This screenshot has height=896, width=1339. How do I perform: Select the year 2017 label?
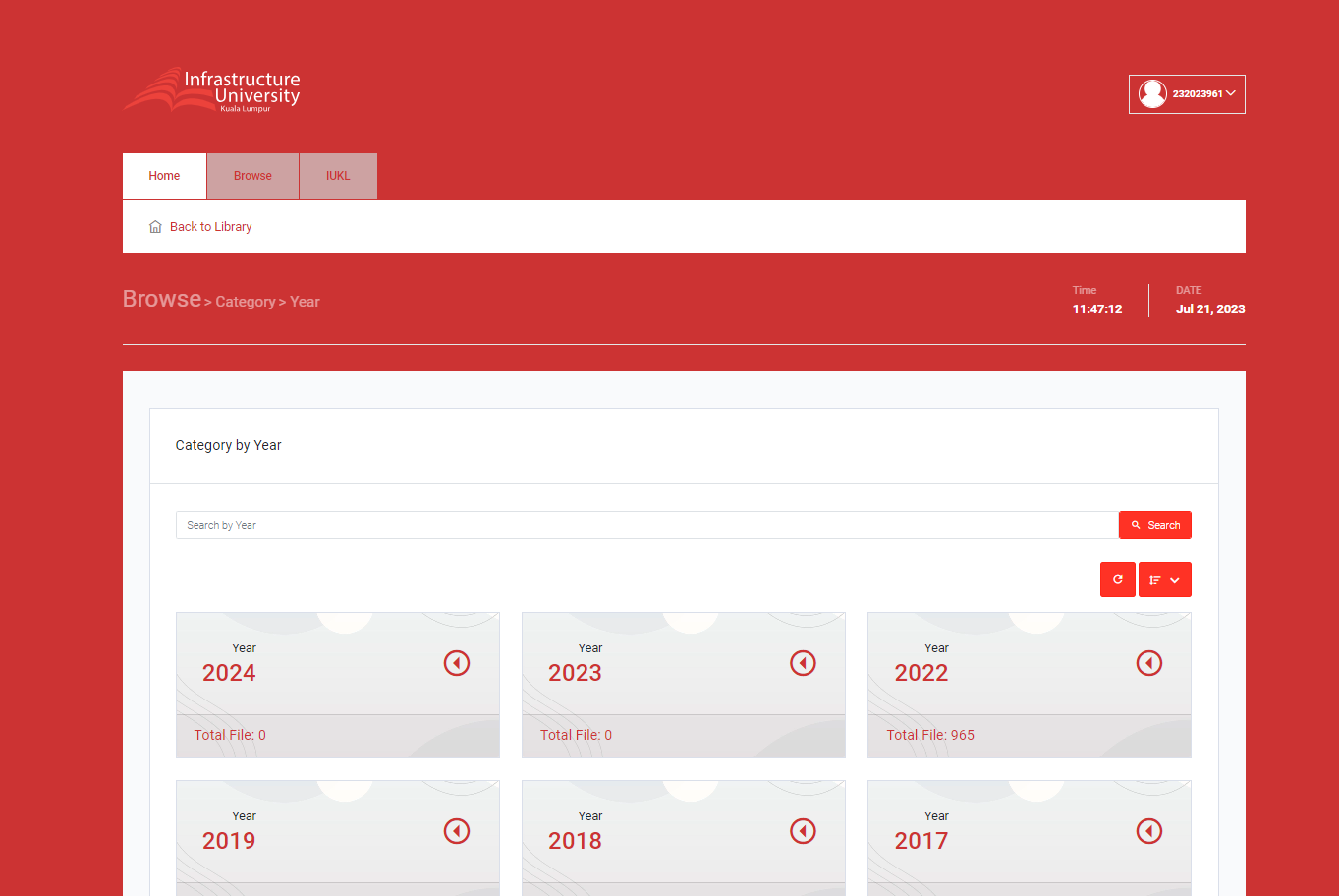coord(921,841)
